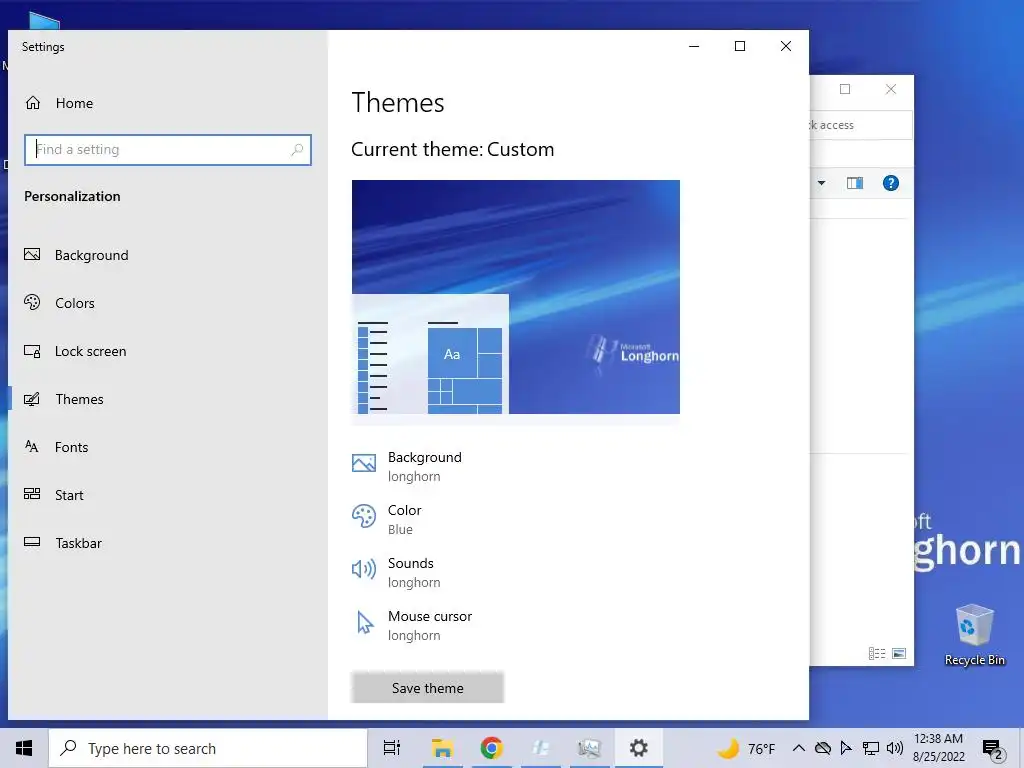Click the network icon in system tray
1024x768 pixels.
click(x=871, y=748)
